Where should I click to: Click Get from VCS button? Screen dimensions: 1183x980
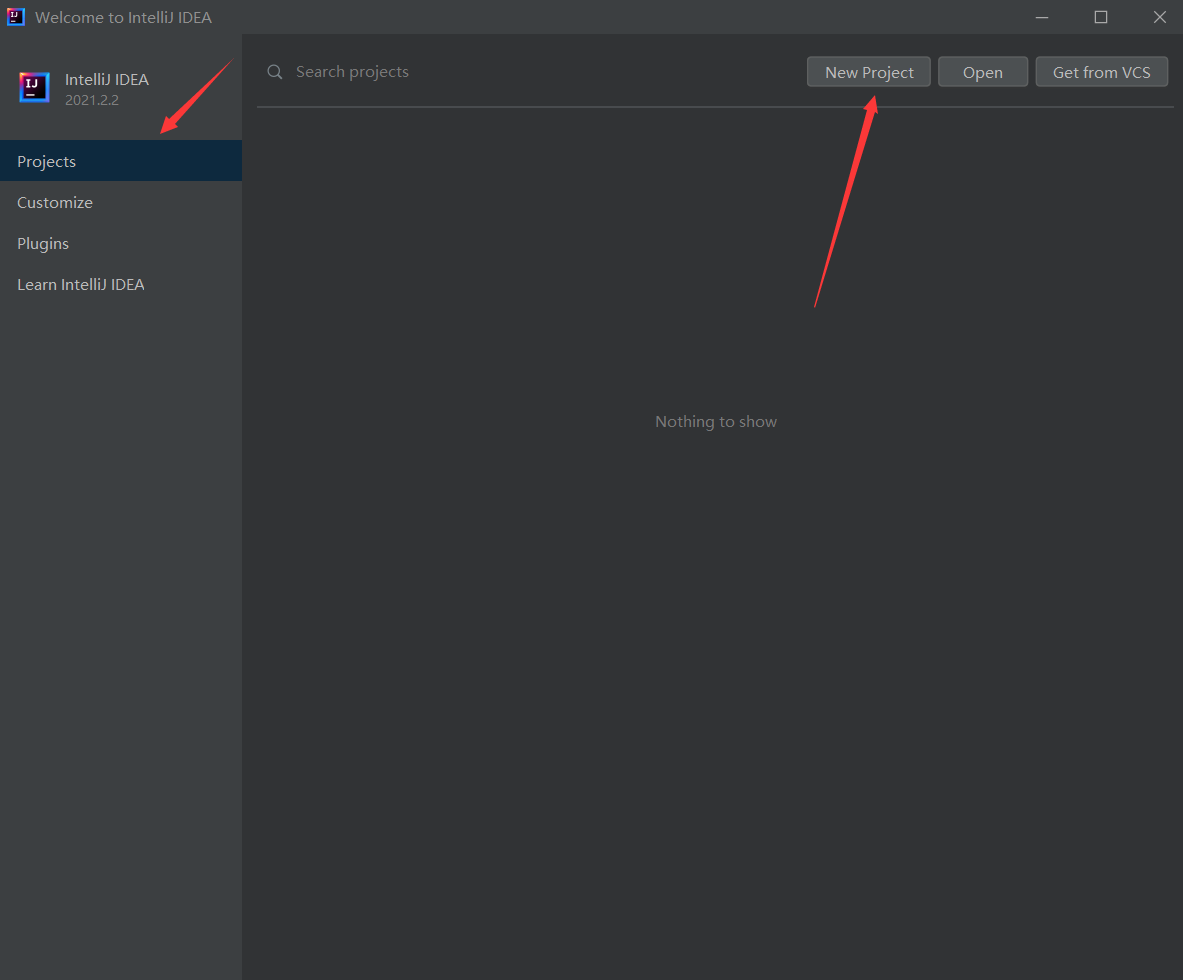1102,72
